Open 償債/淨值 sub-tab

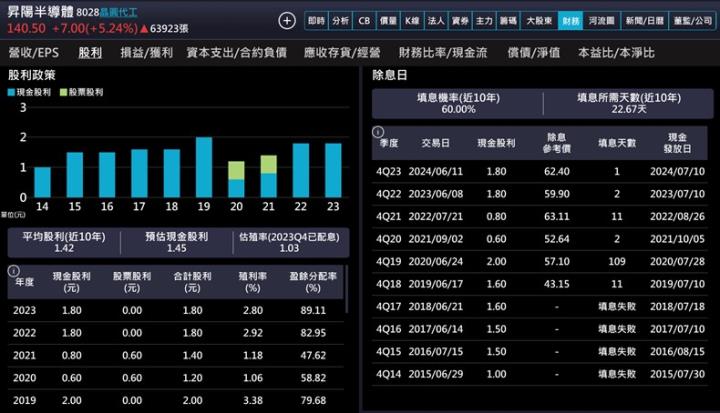[534, 53]
